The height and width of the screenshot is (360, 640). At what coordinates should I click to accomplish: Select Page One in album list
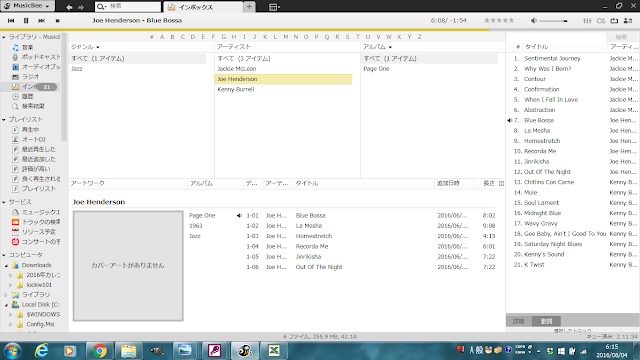pos(376,69)
